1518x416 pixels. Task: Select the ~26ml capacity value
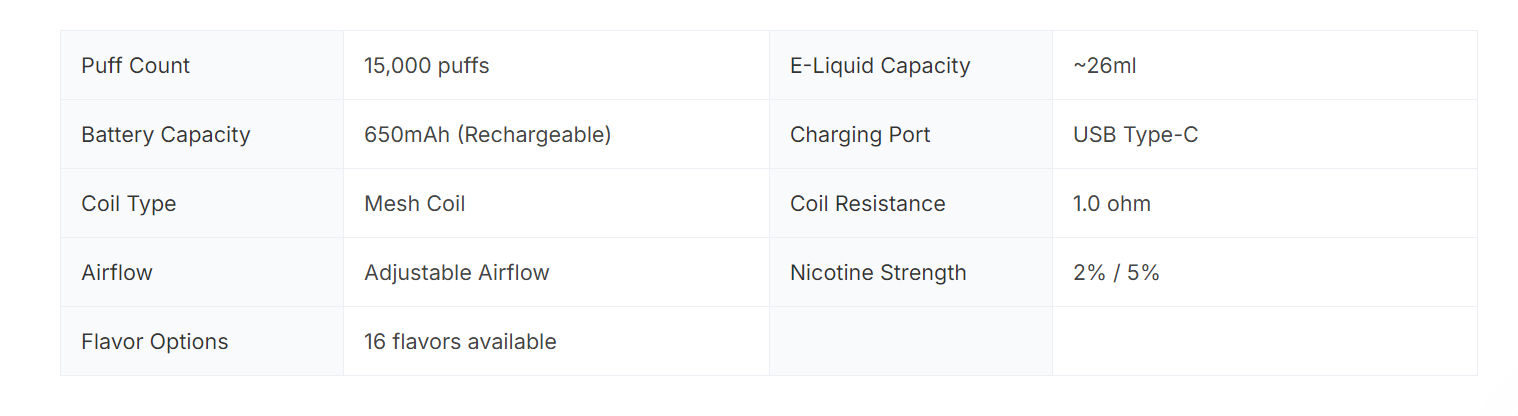click(x=1105, y=66)
